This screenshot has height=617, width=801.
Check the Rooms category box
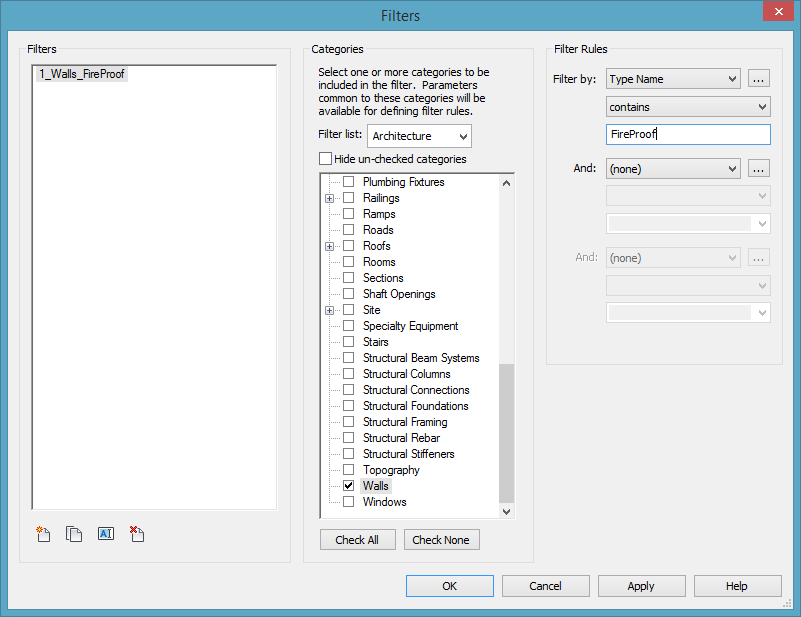tap(348, 262)
